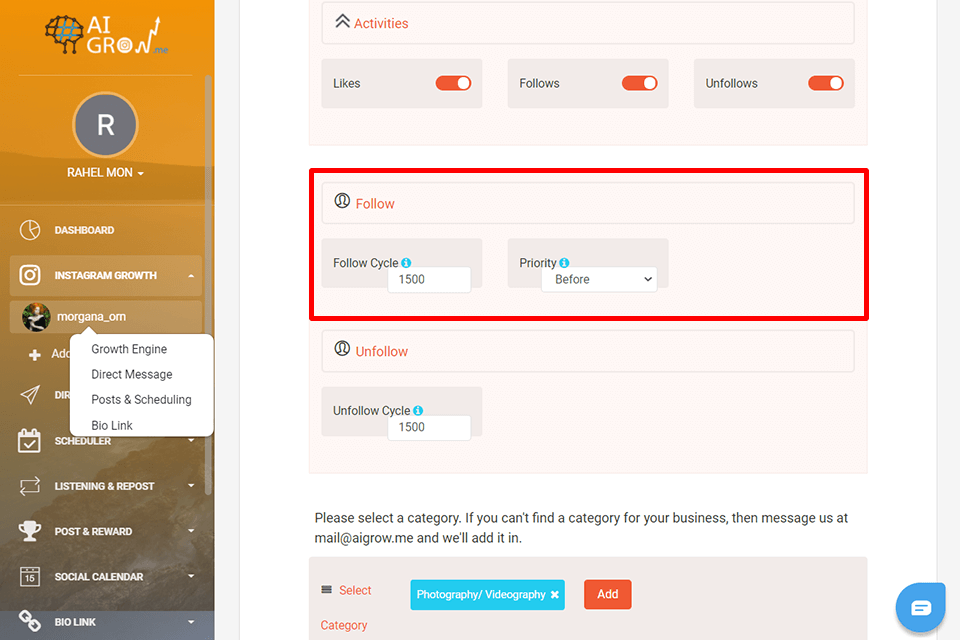Click the AI Grow logo
The width and height of the screenshot is (960, 640).
click(106, 35)
